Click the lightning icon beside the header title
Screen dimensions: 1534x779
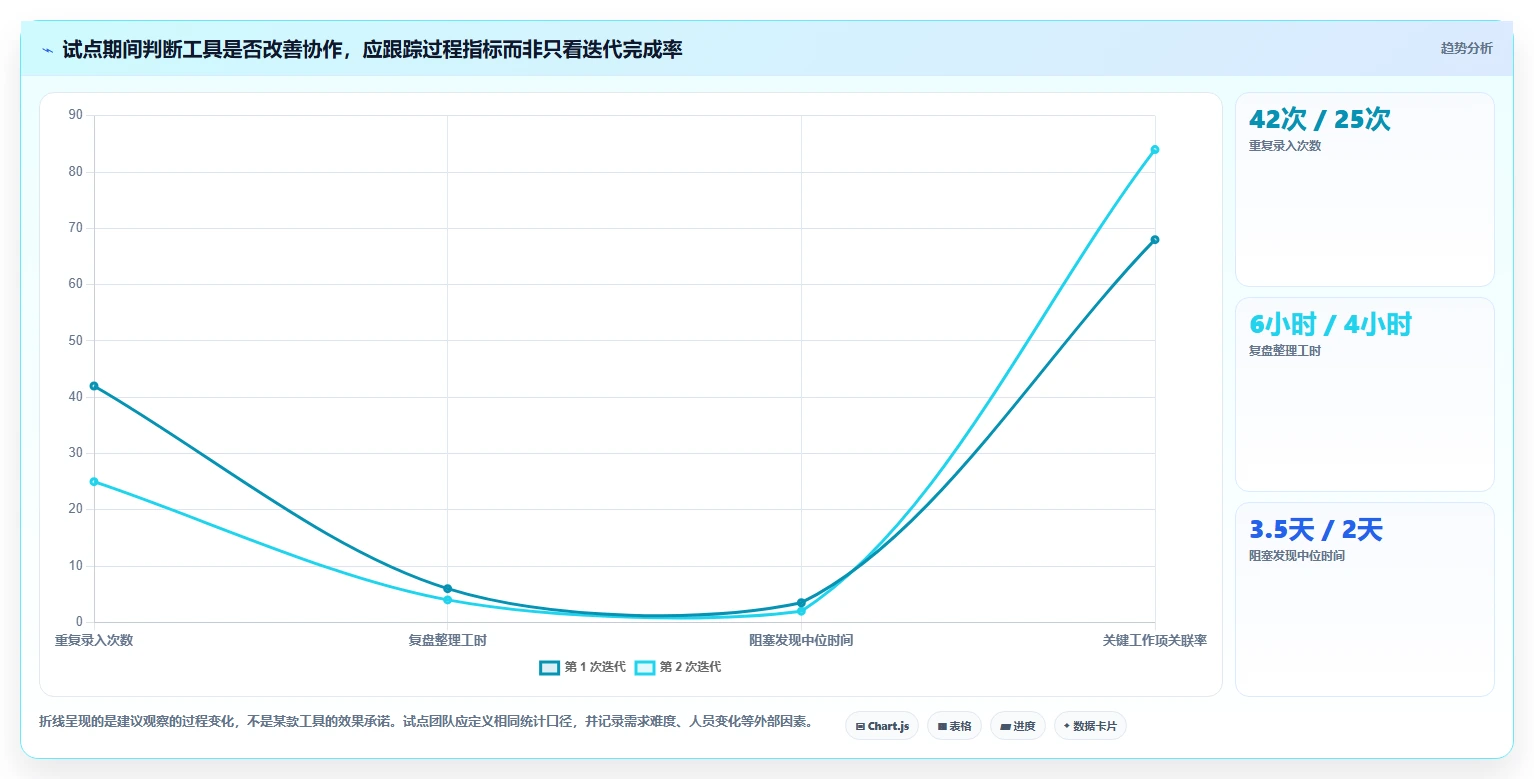click(x=48, y=50)
